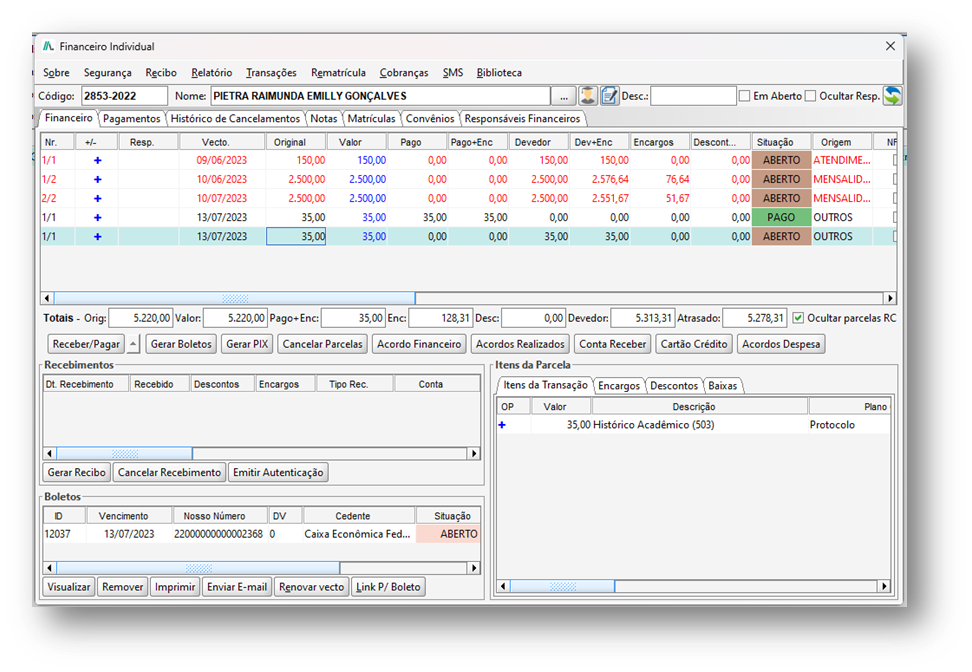The image size is (972, 672).
Task: Click into the Desc. input field
Action: (x=694, y=96)
